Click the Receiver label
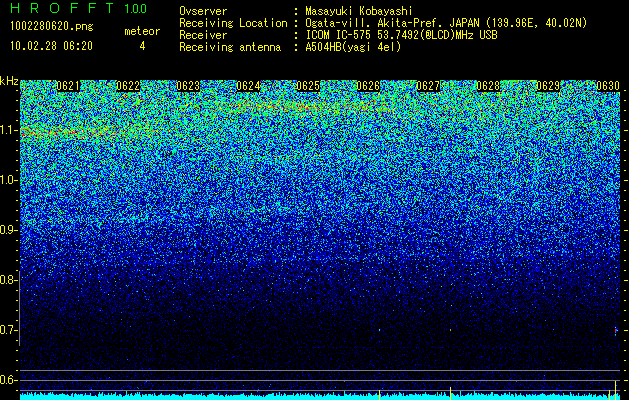This screenshot has height=400, width=629. click(203, 35)
